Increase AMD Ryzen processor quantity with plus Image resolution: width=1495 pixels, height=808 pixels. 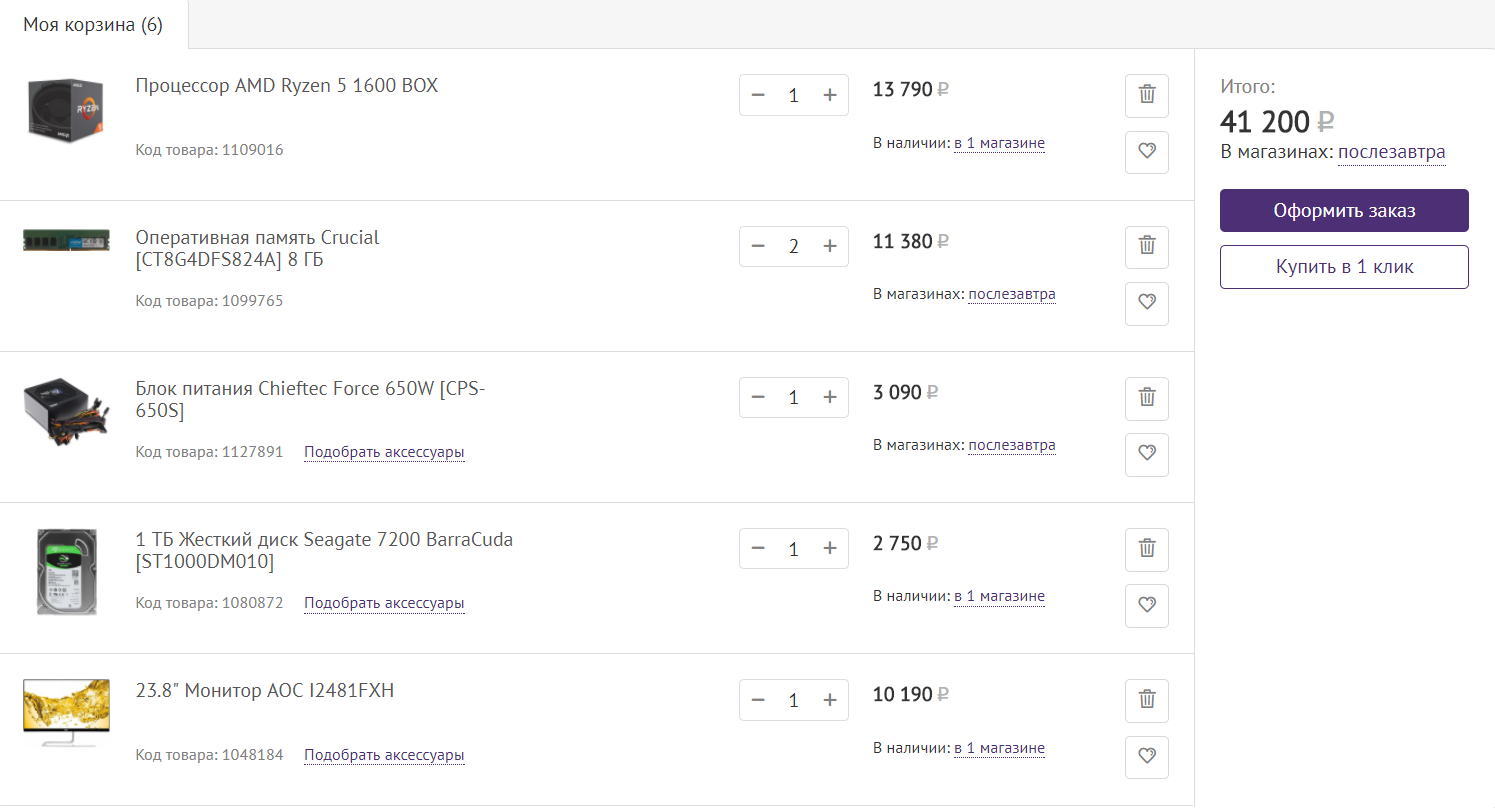pos(829,95)
